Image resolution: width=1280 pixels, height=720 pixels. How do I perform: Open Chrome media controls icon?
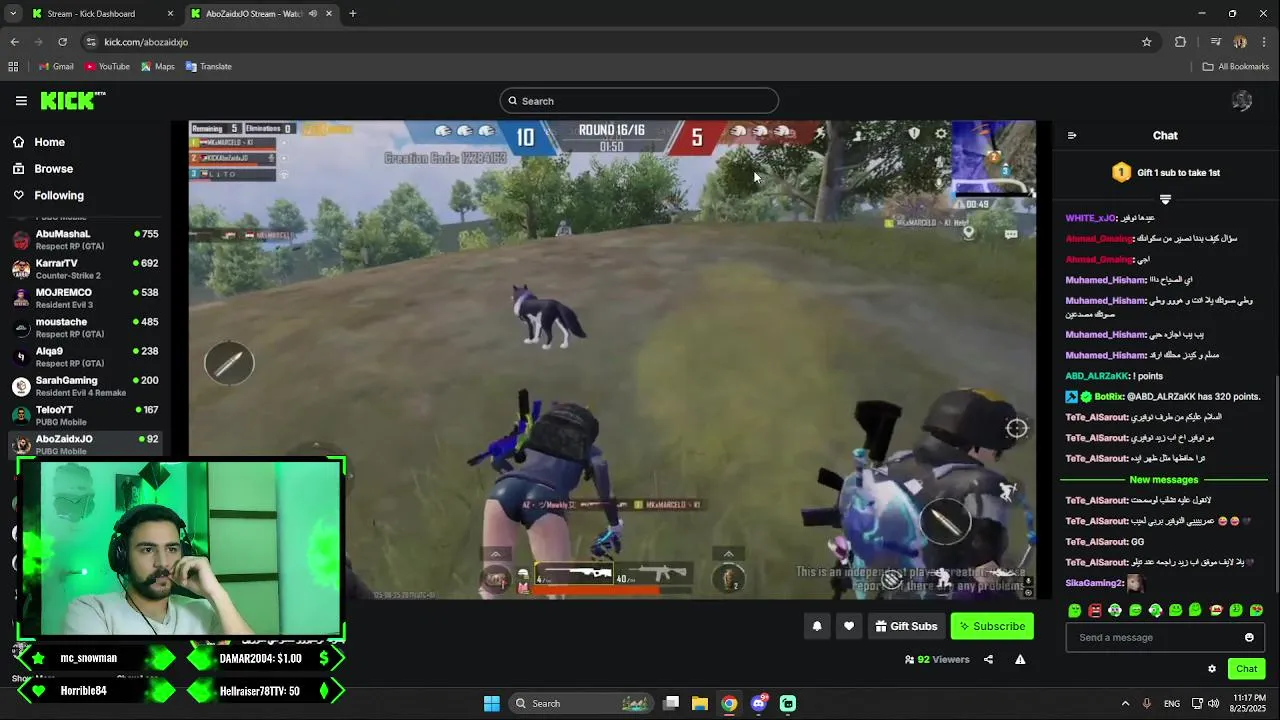click(x=1215, y=42)
